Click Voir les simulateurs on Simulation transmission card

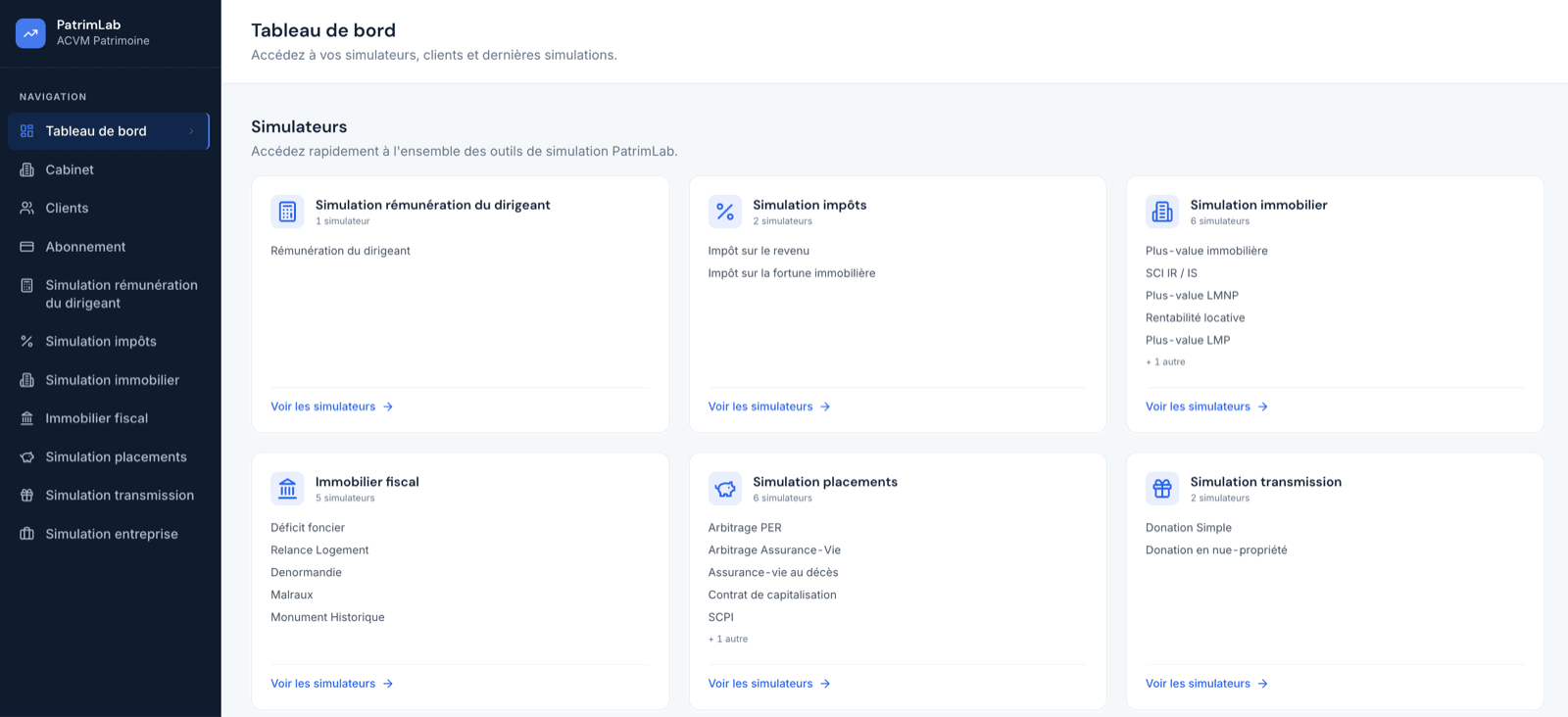click(x=1207, y=684)
